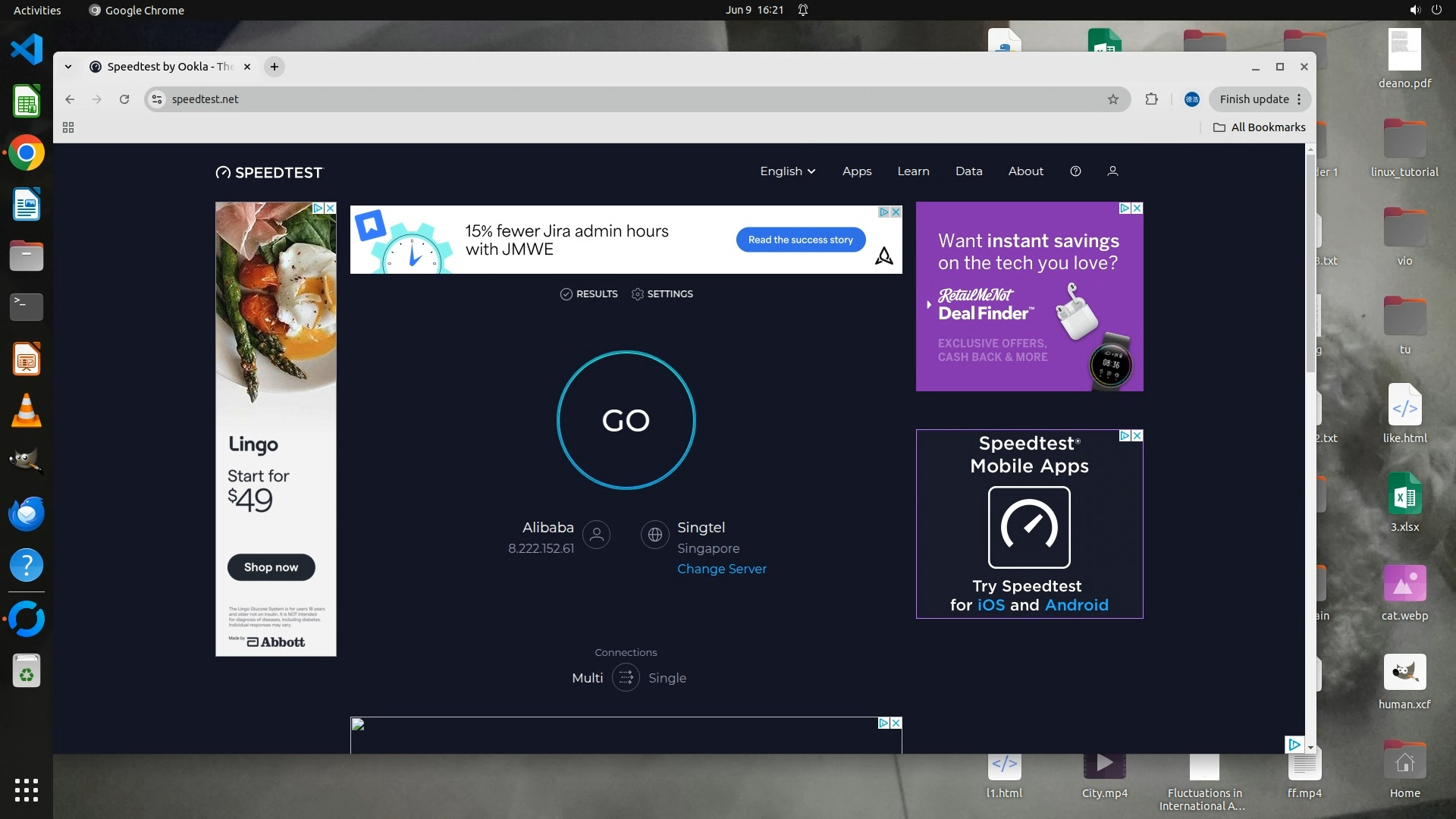The height and width of the screenshot is (819, 1456).
Task: Expand the English language dropdown
Action: coord(787,171)
